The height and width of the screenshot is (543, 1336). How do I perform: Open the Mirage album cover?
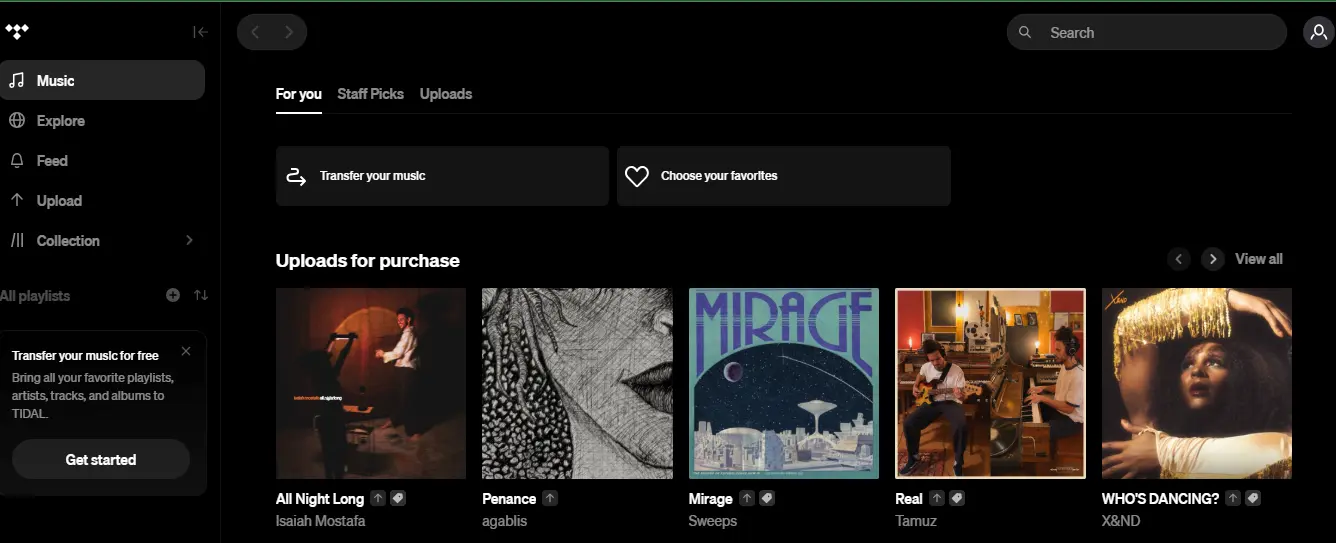pos(784,384)
